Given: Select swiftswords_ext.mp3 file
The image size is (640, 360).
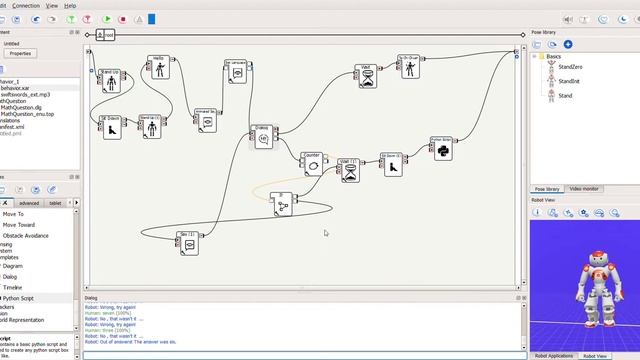Looking at the screenshot, I should [25, 94].
